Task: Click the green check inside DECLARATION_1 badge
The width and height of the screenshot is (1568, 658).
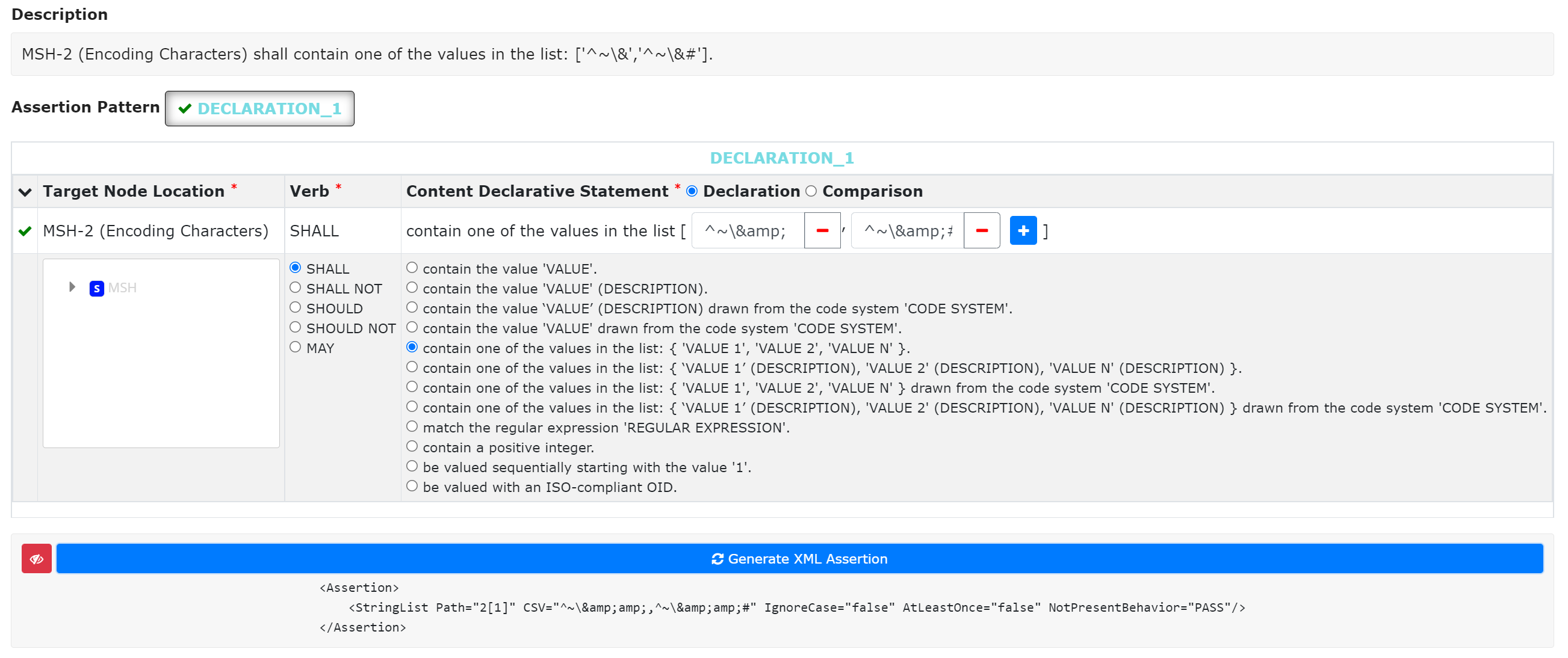Action: click(184, 108)
